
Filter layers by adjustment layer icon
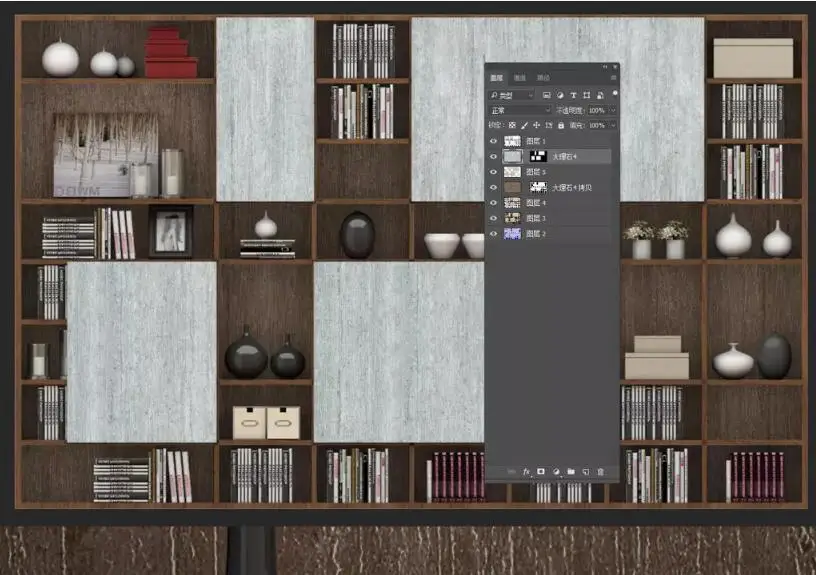[x=560, y=95]
